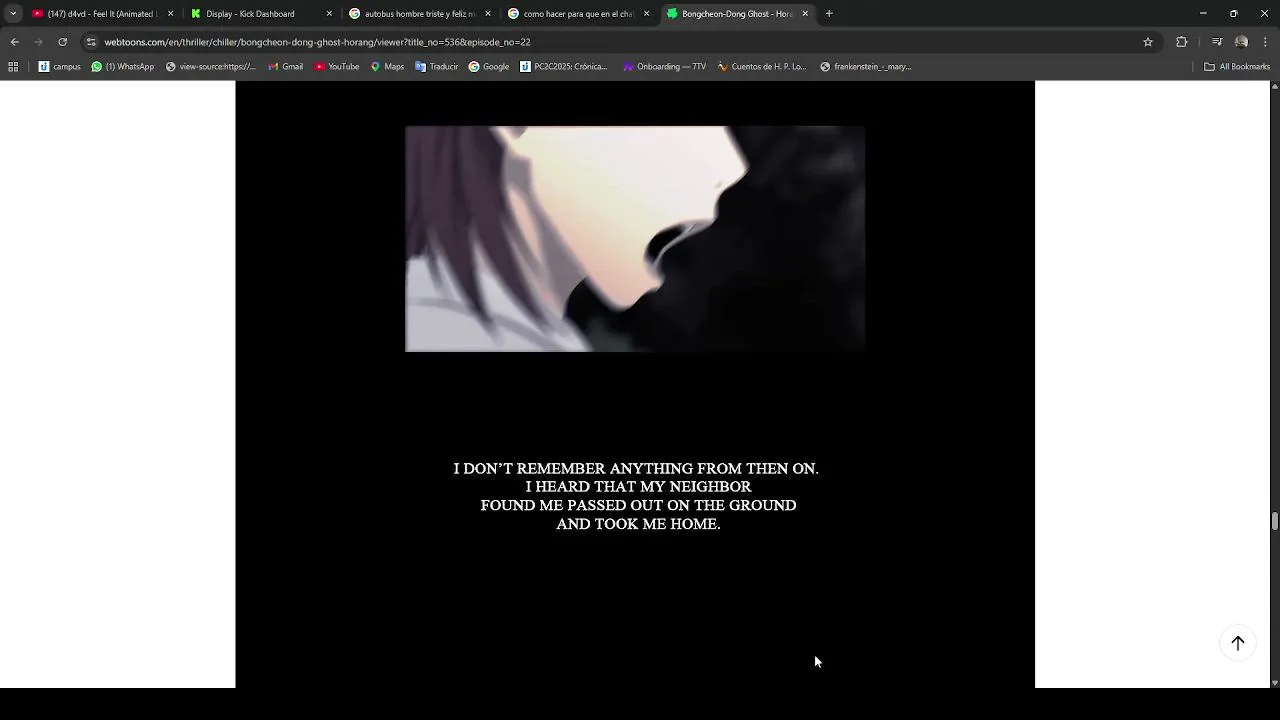
Task: Close the como hacer para que tab
Action: (646, 14)
